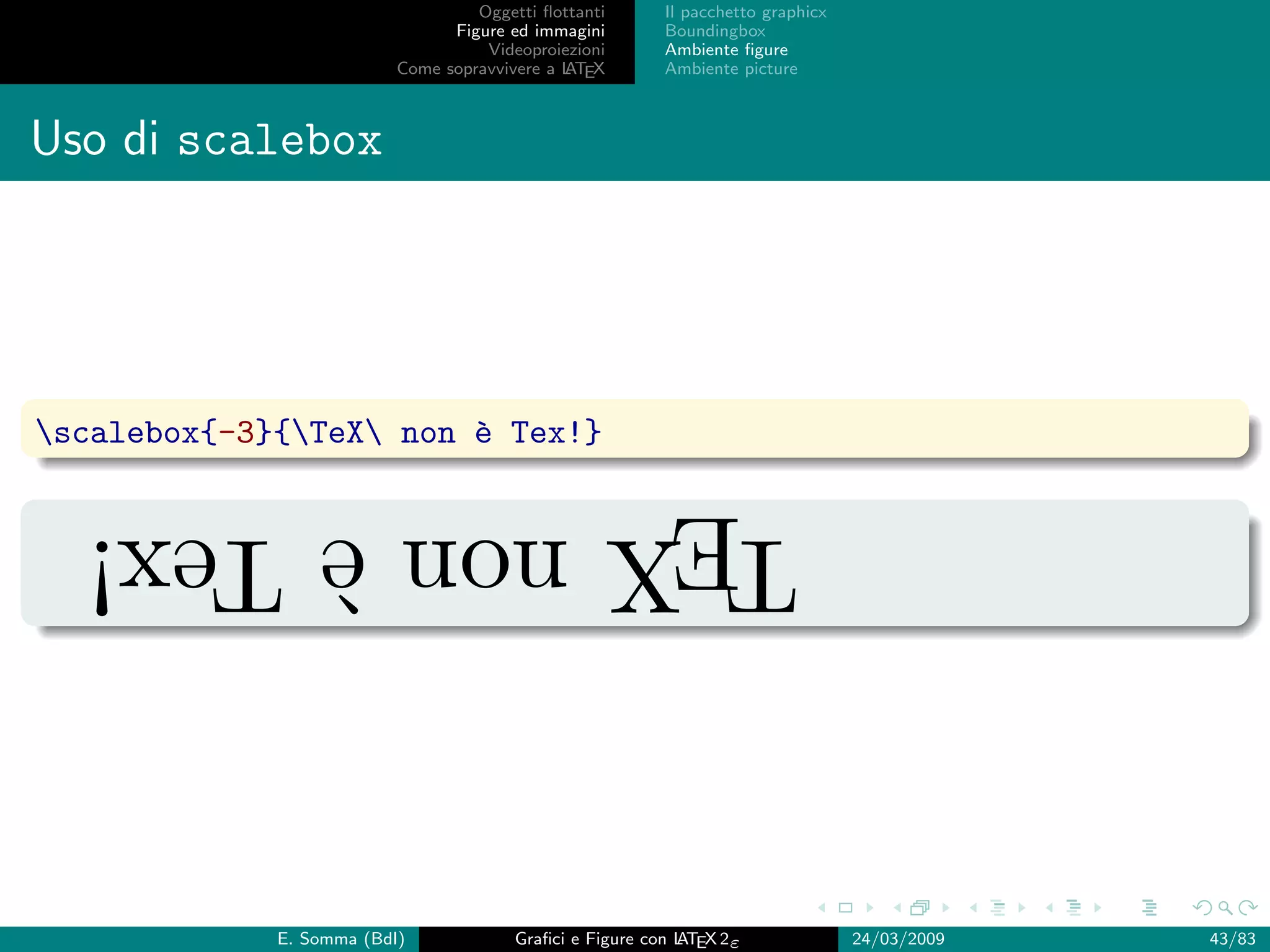Click the presentation outline icon
The width and height of the screenshot is (1270, 952).
[1149, 908]
